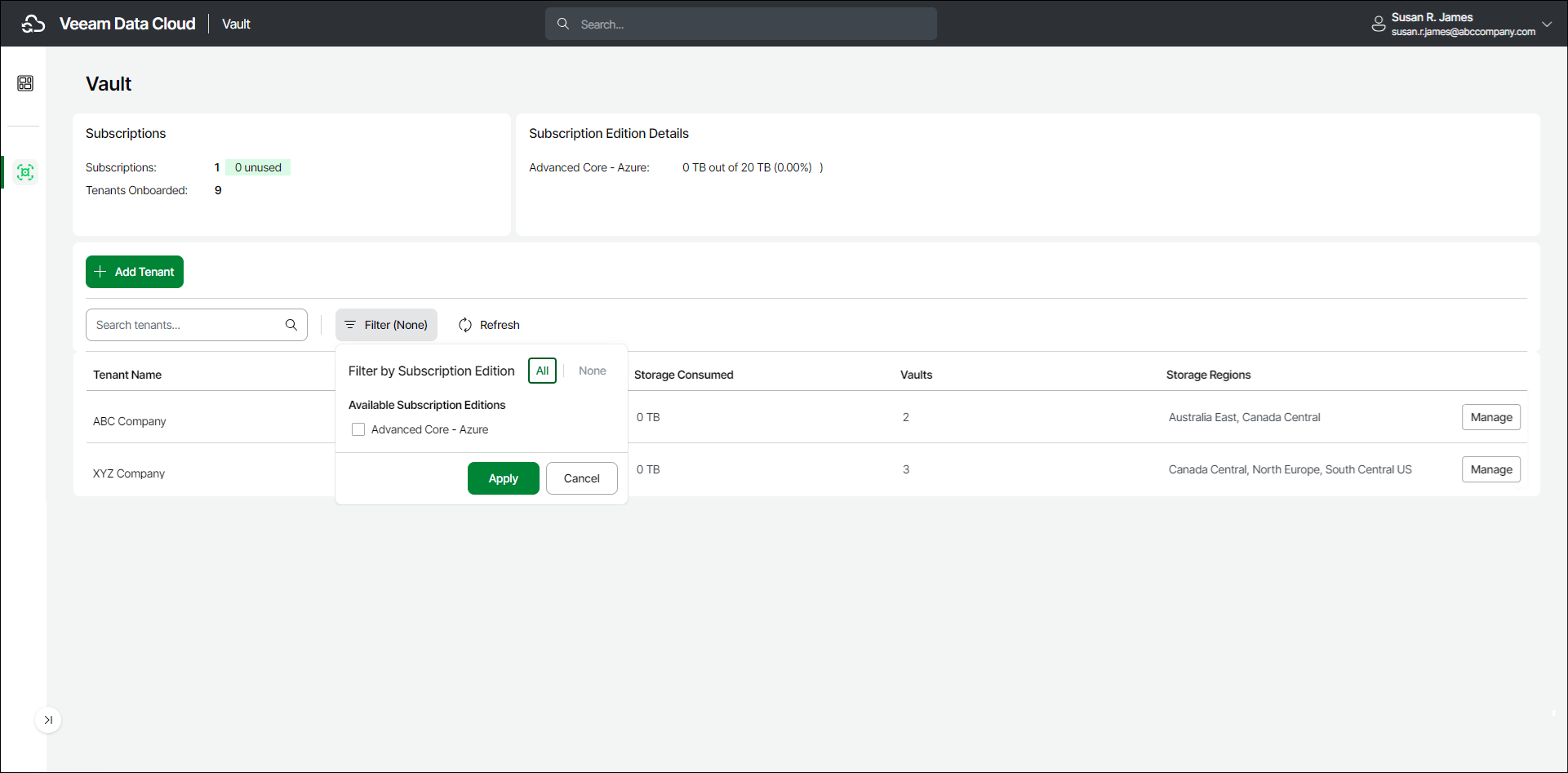
Task: Click the Refresh button
Action: tap(489, 325)
